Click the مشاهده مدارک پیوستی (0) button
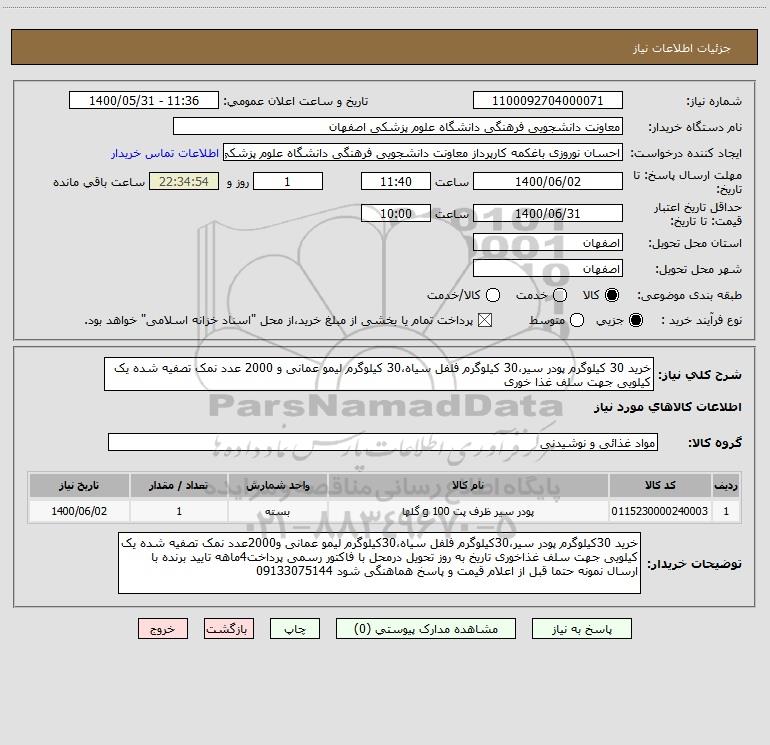The height and width of the screenshot is (745, 770). point(426,629)
